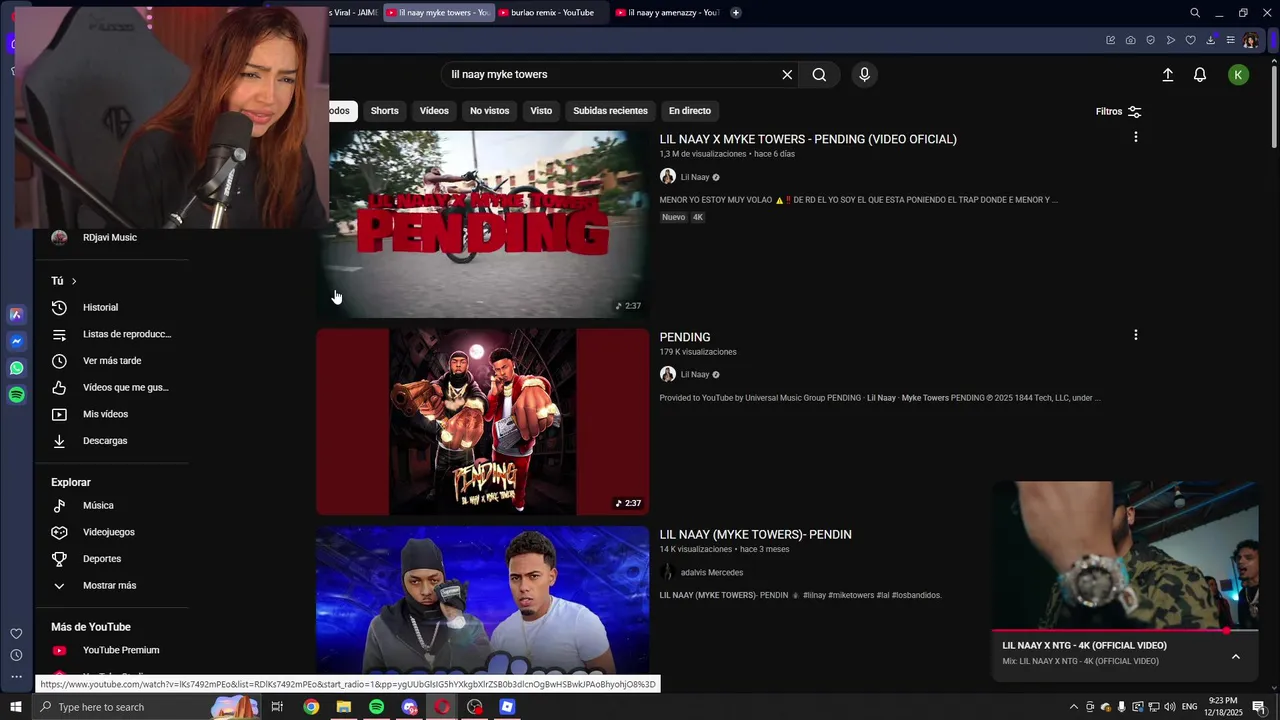Click the search magnifier button beside query

(819, 75)
